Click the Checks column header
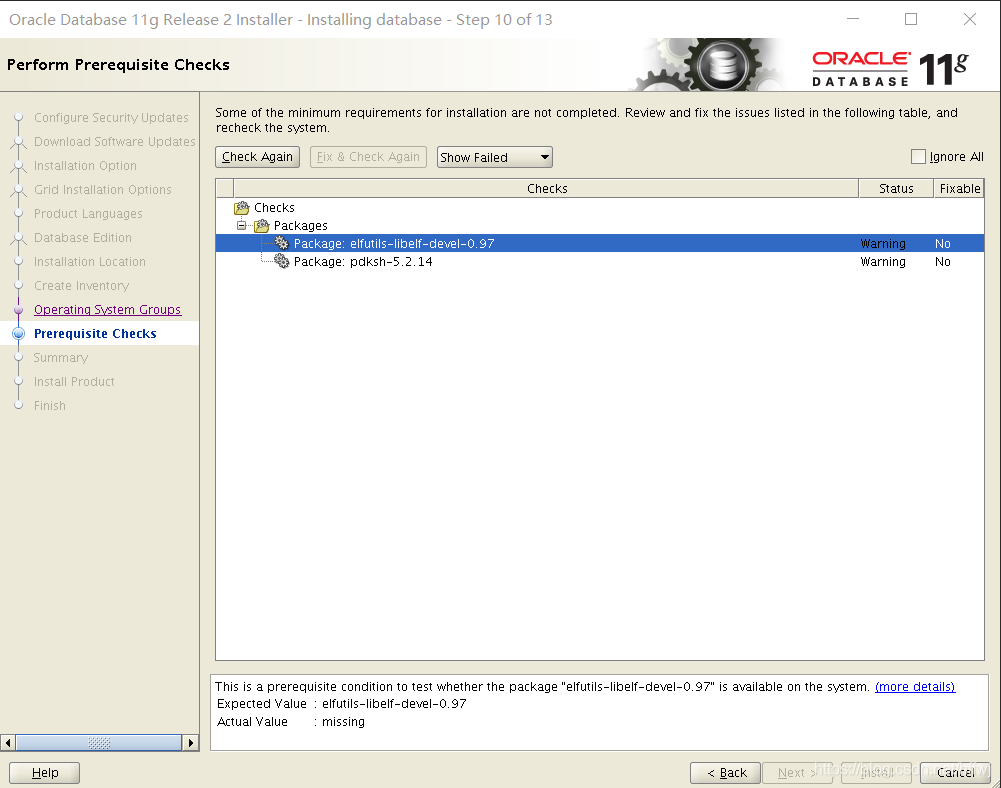 [x=546, y=188]
